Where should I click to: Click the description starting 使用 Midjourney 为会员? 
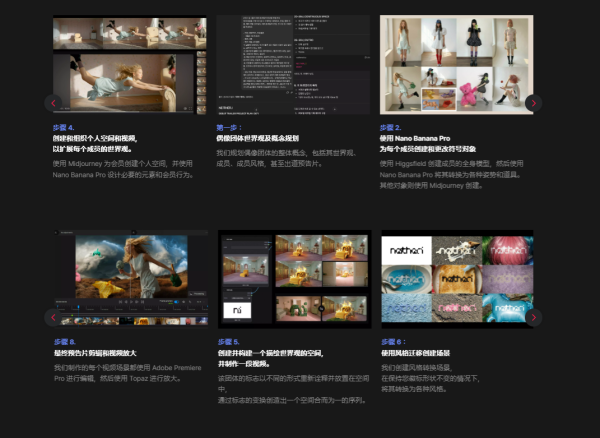coord(124,169)
